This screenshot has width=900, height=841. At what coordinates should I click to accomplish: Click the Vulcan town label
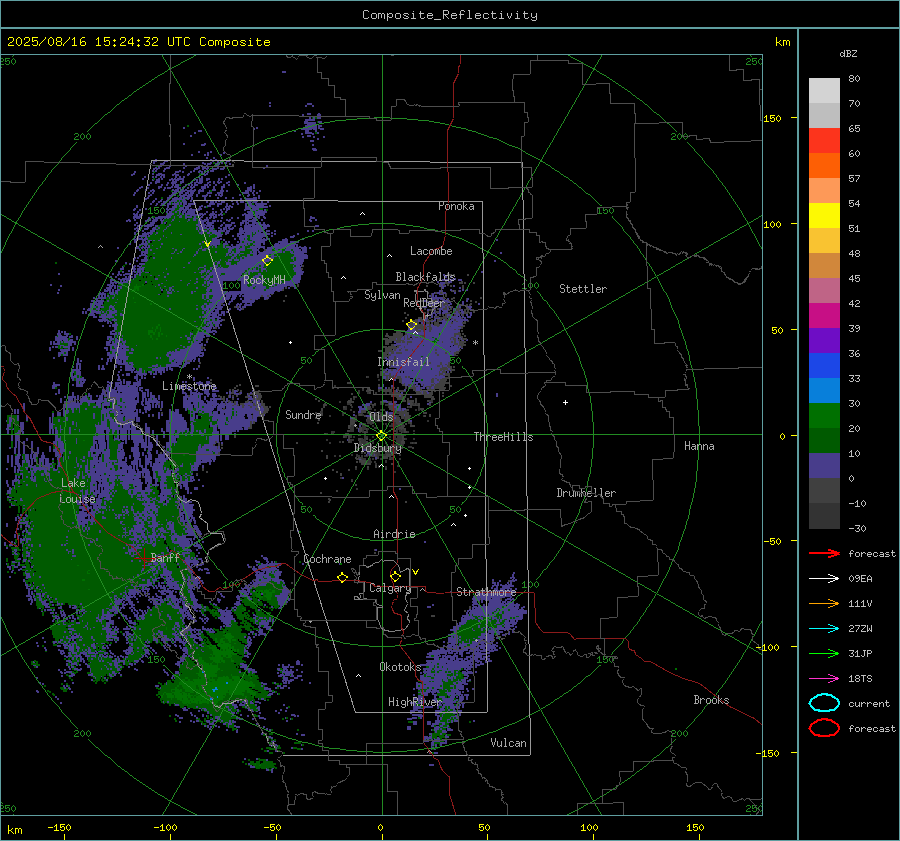pos(508,743)
